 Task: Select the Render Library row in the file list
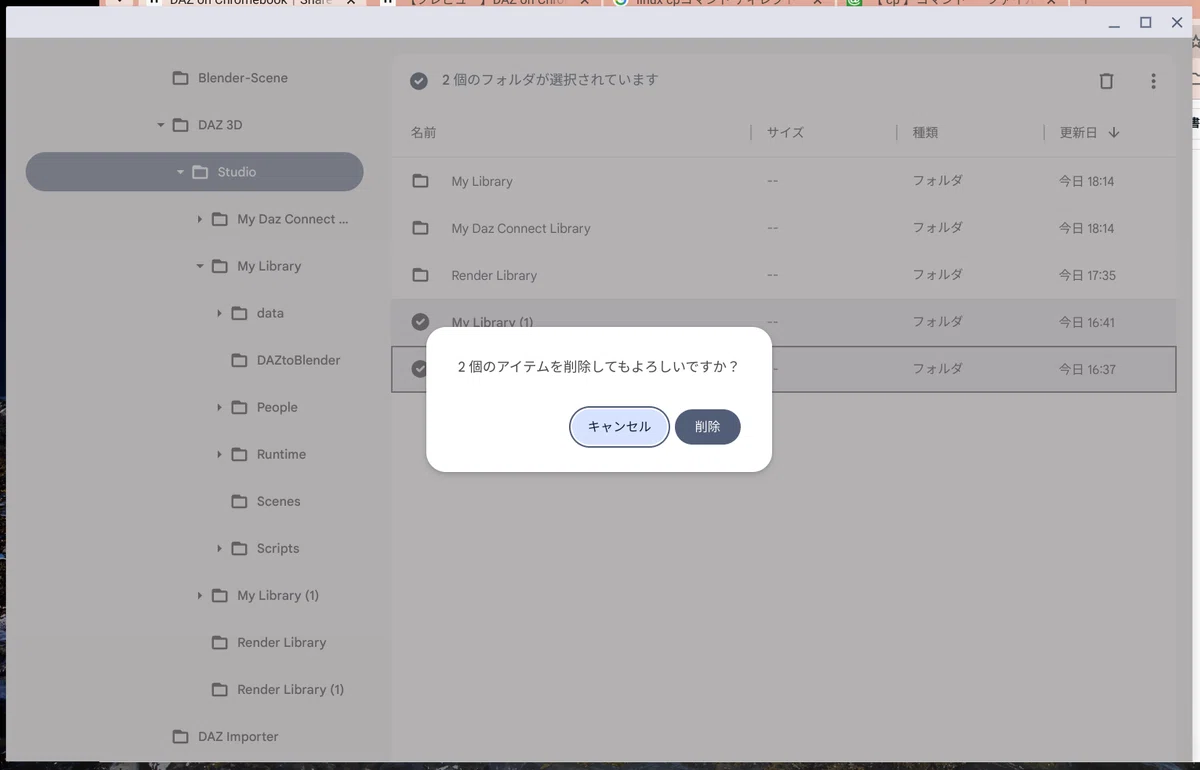783,275
